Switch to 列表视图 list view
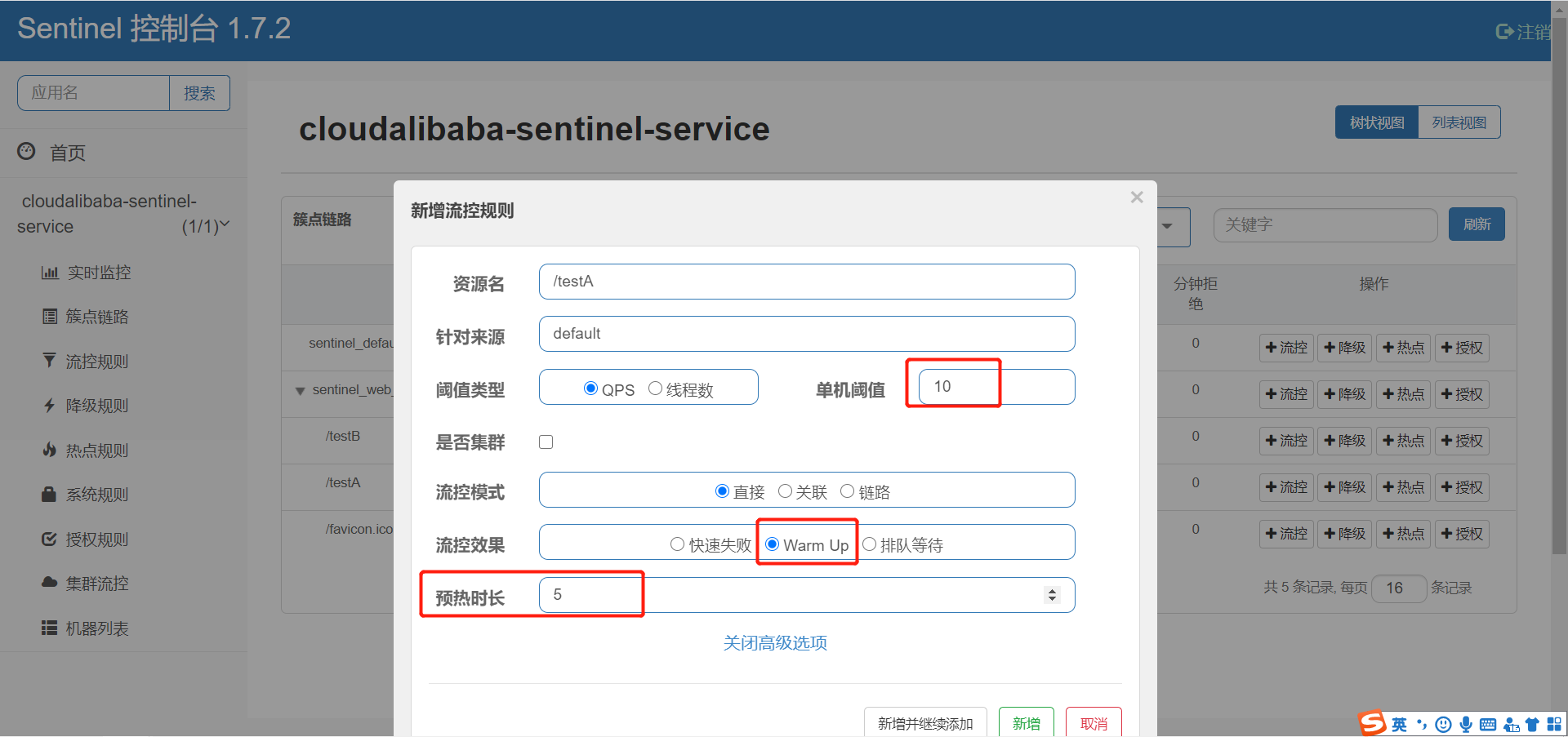The image size is (1568, 737). (1459, 122)
